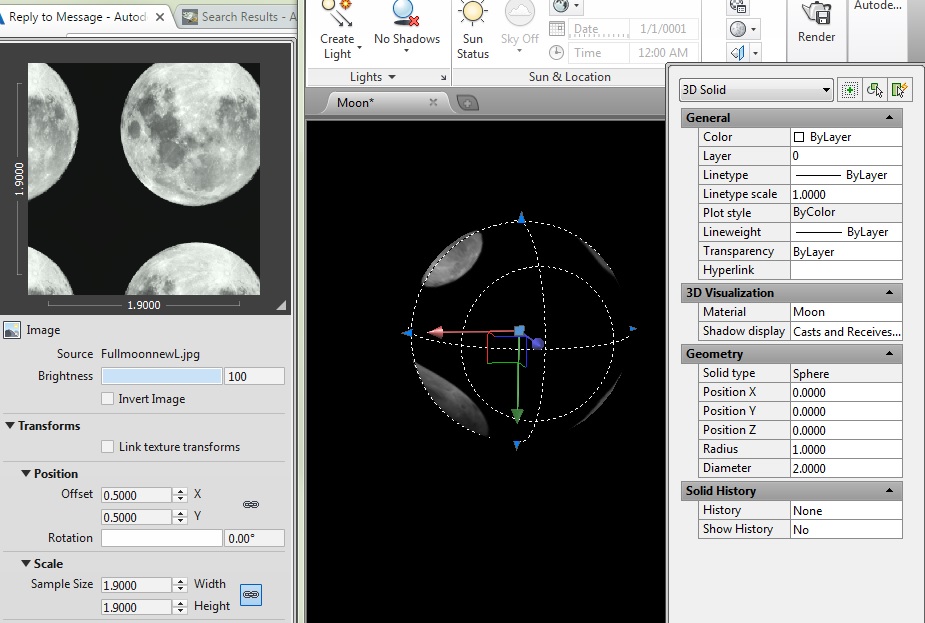Open the render environment globe icon

[x=561, y=6]
